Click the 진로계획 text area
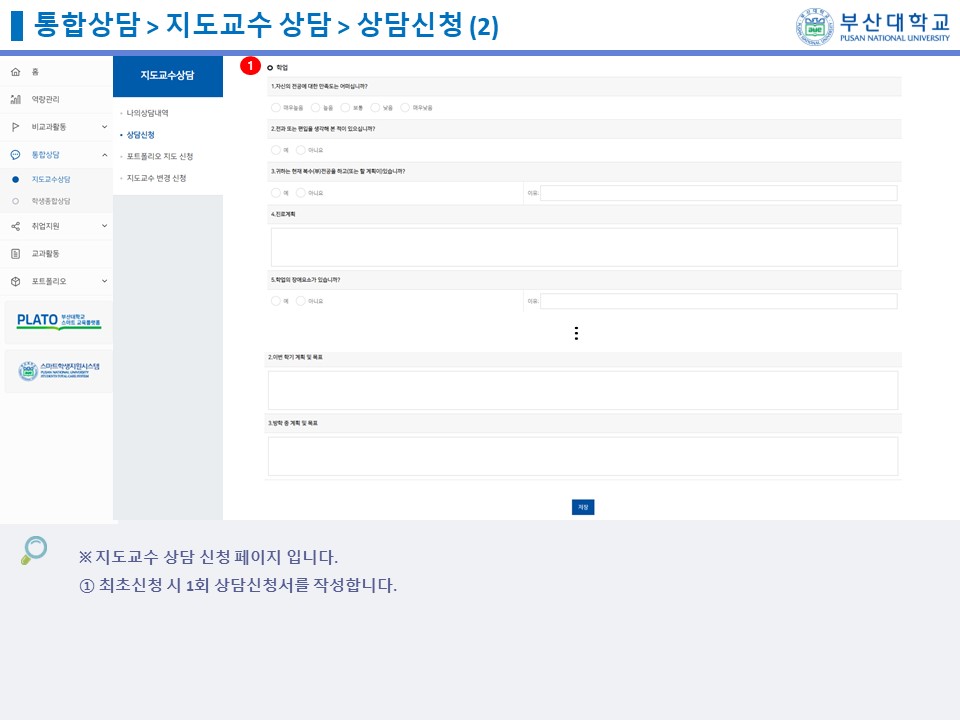Viewport: 960px width, 720px height. [584, 247]
